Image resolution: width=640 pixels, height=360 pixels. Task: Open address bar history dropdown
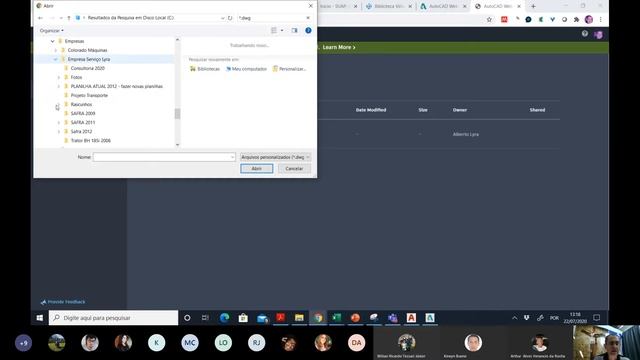pyautogui.click(x=222, y=18)
